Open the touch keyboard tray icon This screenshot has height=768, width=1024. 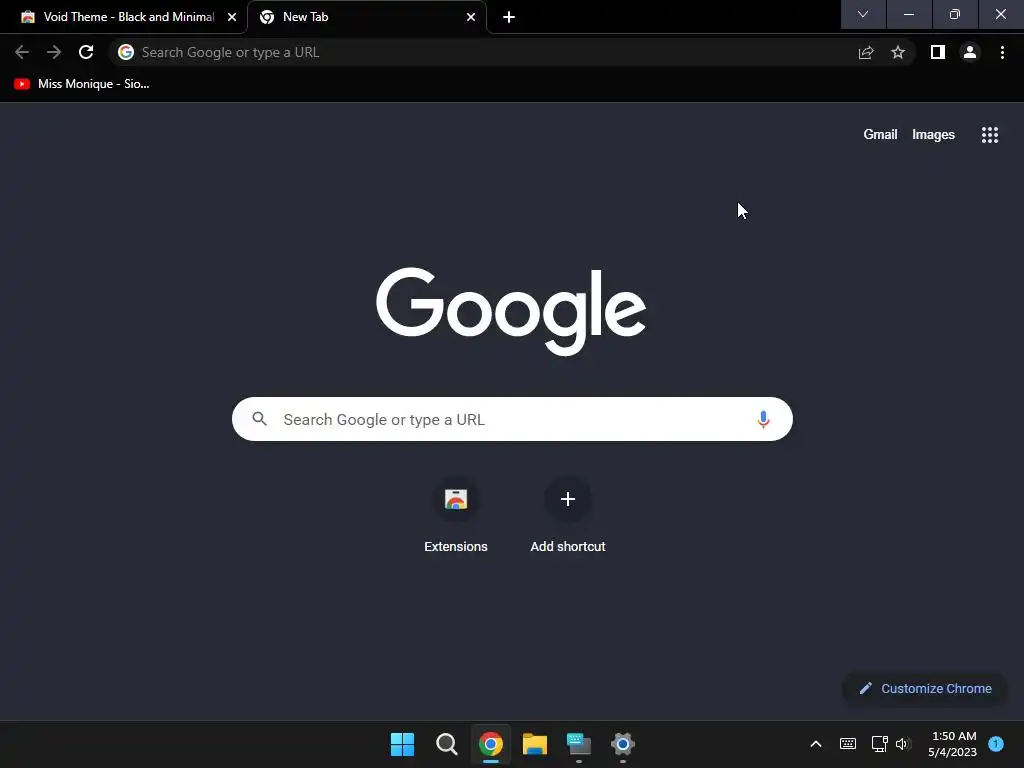click(x=848, y=744)
